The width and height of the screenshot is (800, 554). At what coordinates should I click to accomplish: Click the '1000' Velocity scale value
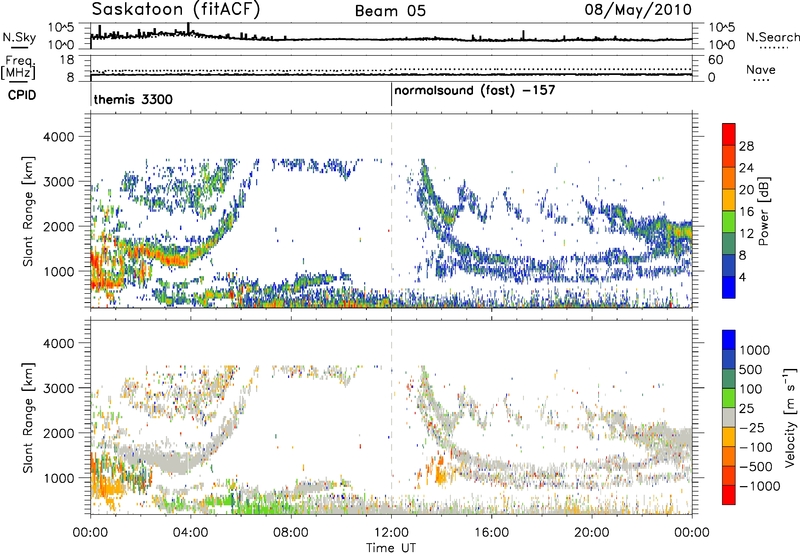(754, 350)
